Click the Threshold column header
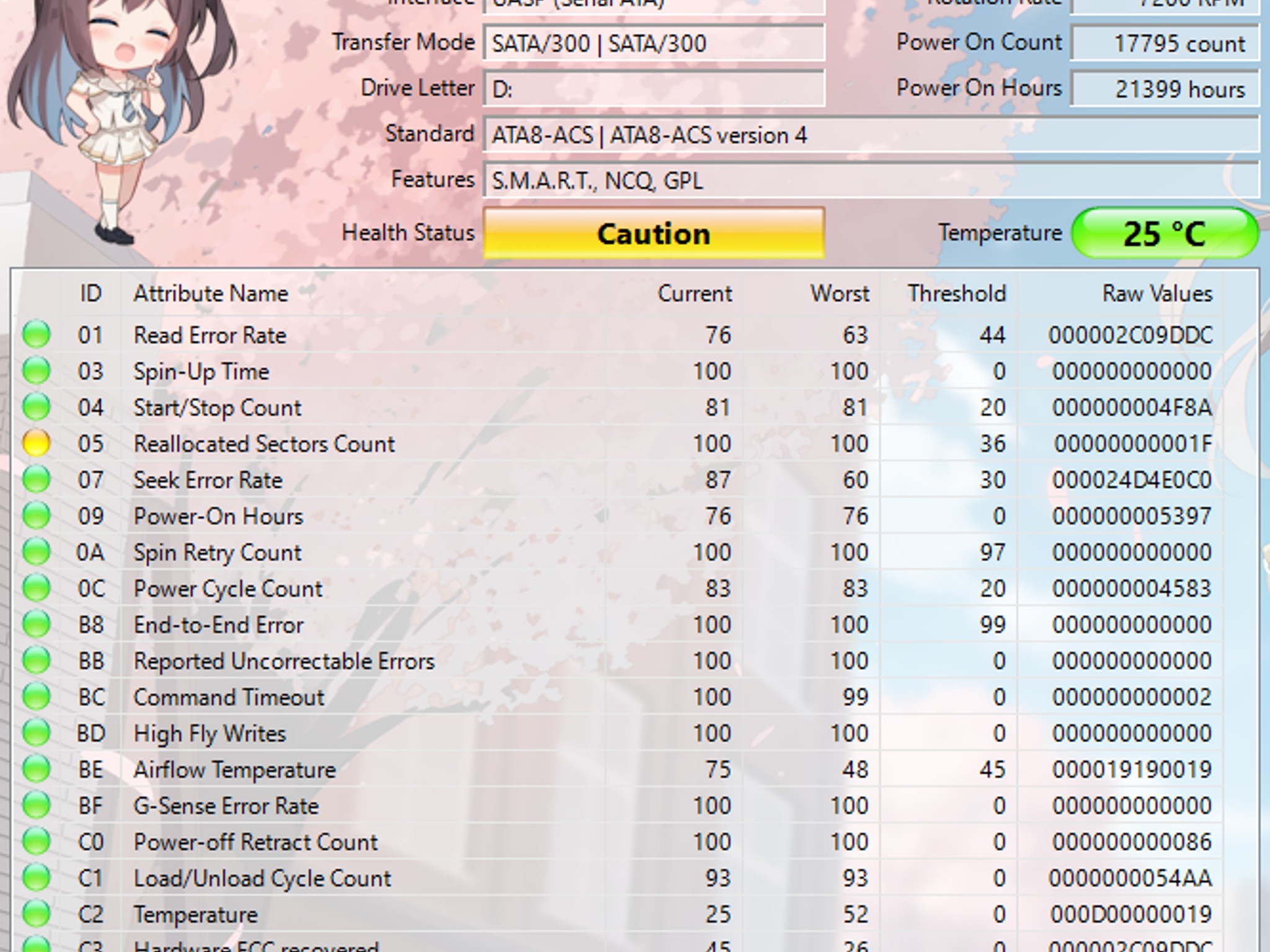Screen dimensions: 1270x952 point(957,293)
